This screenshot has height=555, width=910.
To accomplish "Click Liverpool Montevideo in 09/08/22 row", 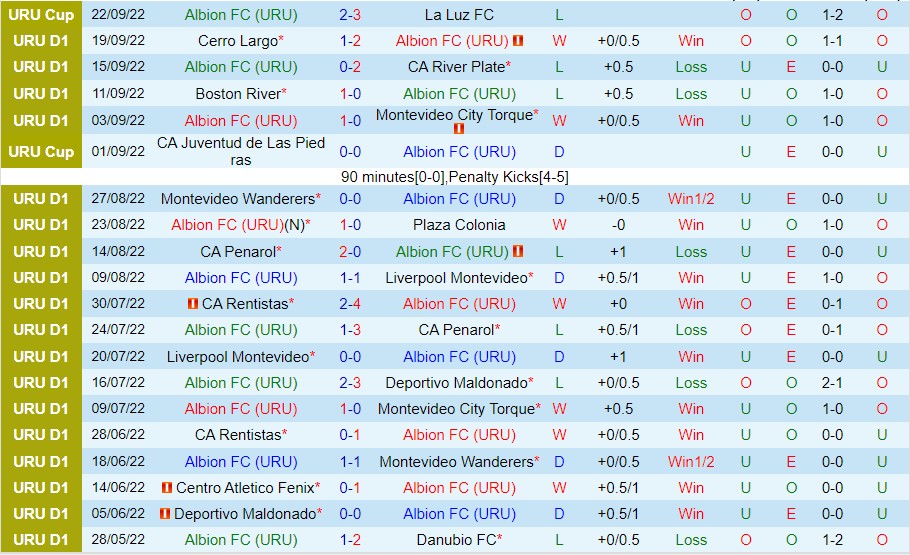I will pos(456,278).
